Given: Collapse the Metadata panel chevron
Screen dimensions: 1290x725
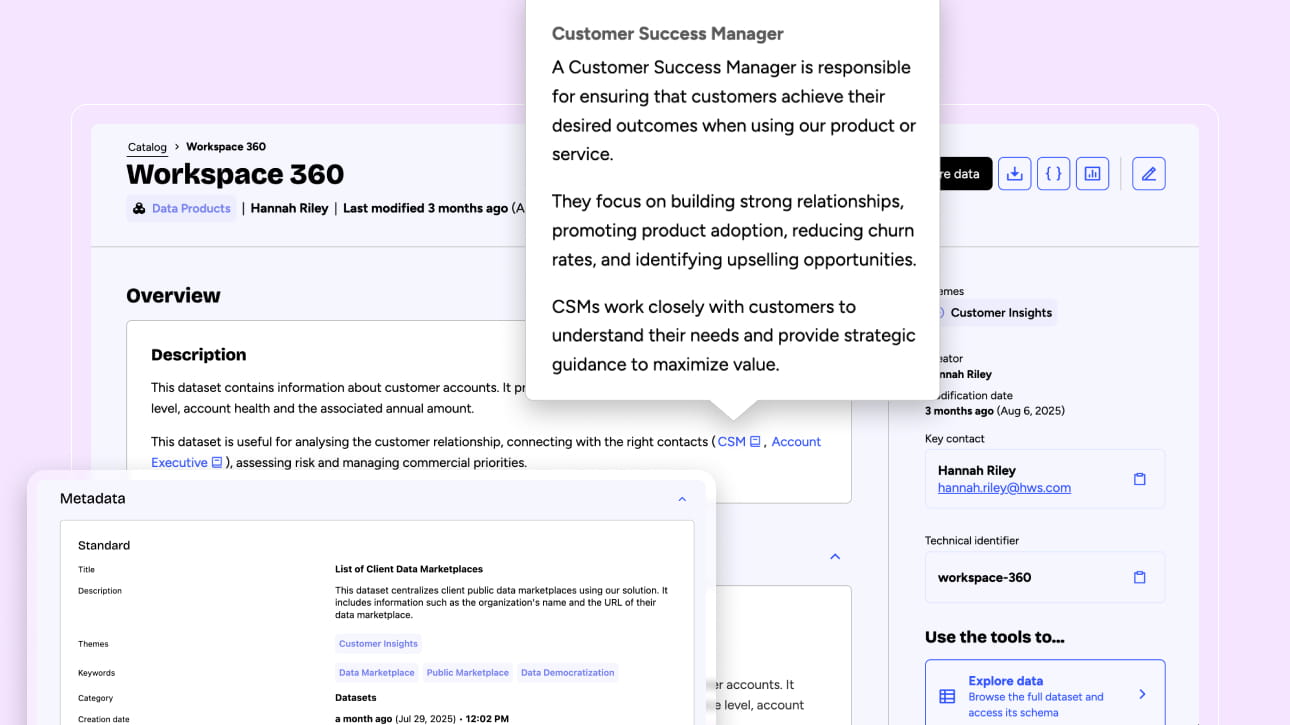Looking at the screenshot, I should (x=682, y=498).
